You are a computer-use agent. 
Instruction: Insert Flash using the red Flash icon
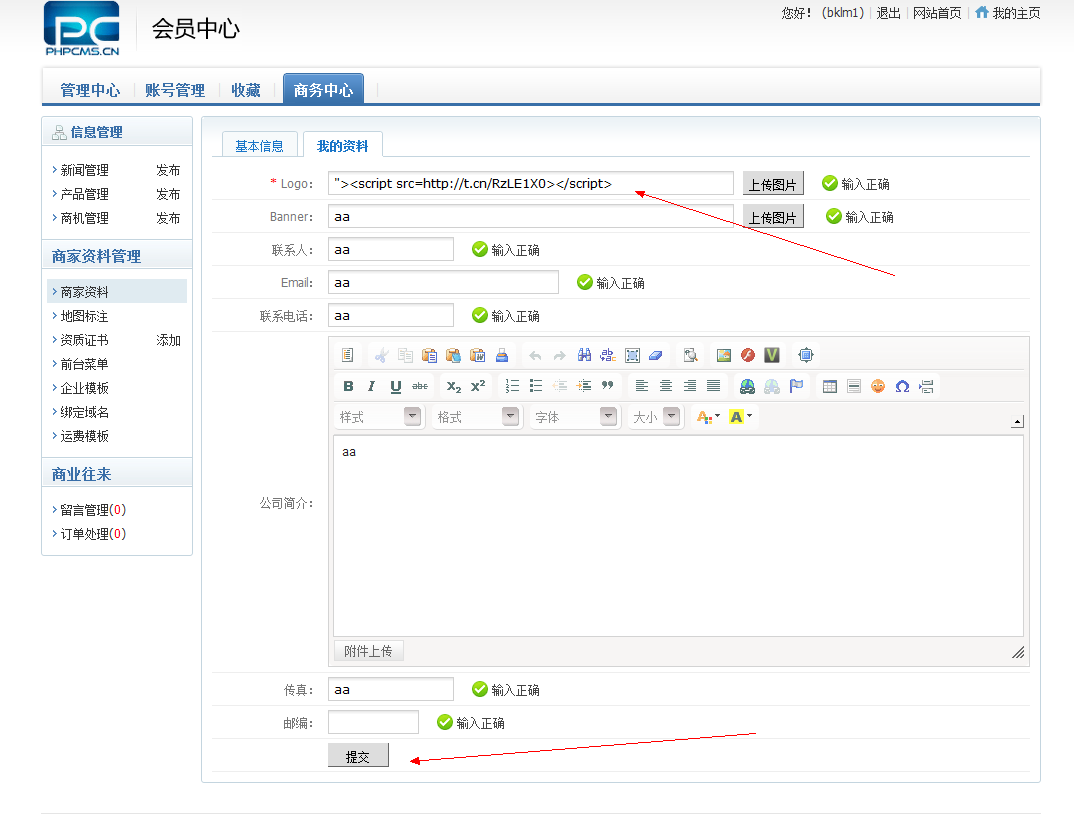748,355
